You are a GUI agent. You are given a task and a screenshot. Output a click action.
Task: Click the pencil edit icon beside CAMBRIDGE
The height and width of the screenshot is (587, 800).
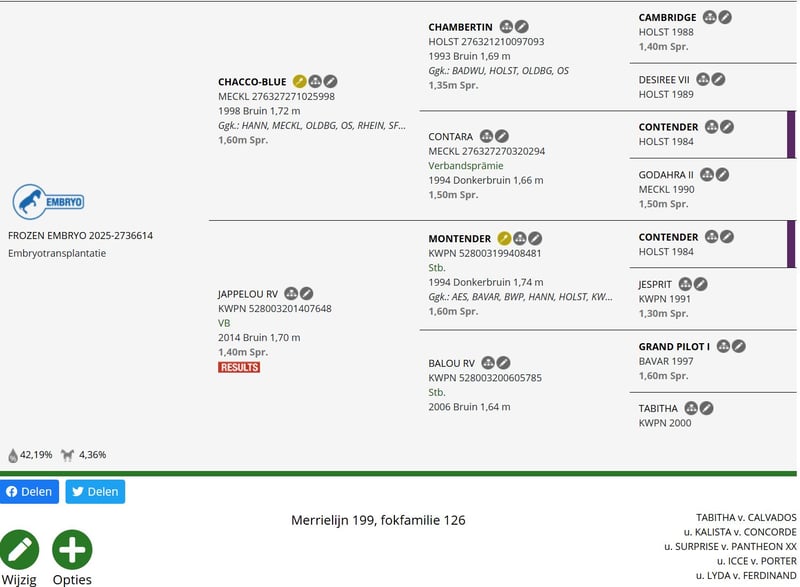pos(725,17)
